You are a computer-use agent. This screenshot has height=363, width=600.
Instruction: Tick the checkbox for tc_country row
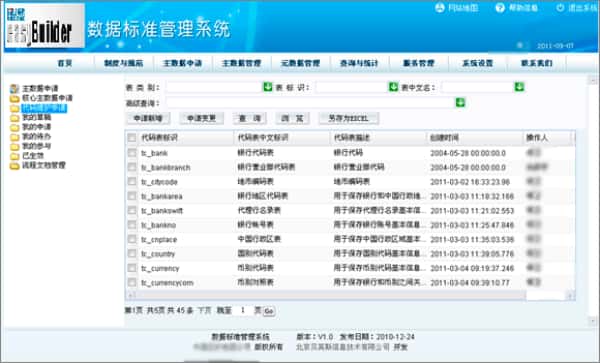point(132,254)
